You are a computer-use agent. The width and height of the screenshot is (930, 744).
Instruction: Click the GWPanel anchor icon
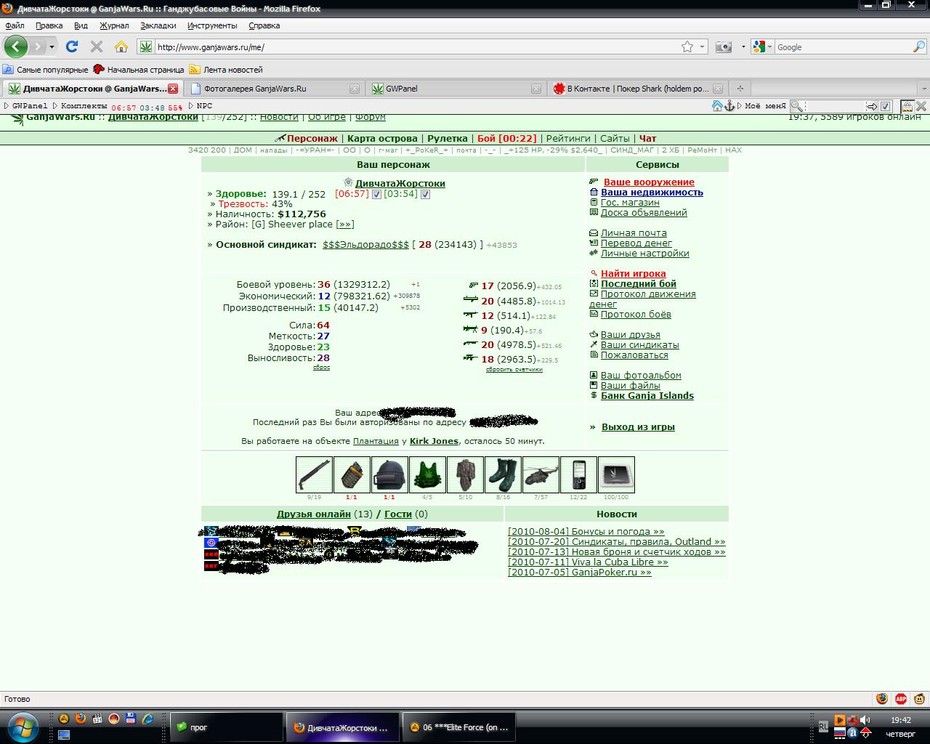[730, 106]
